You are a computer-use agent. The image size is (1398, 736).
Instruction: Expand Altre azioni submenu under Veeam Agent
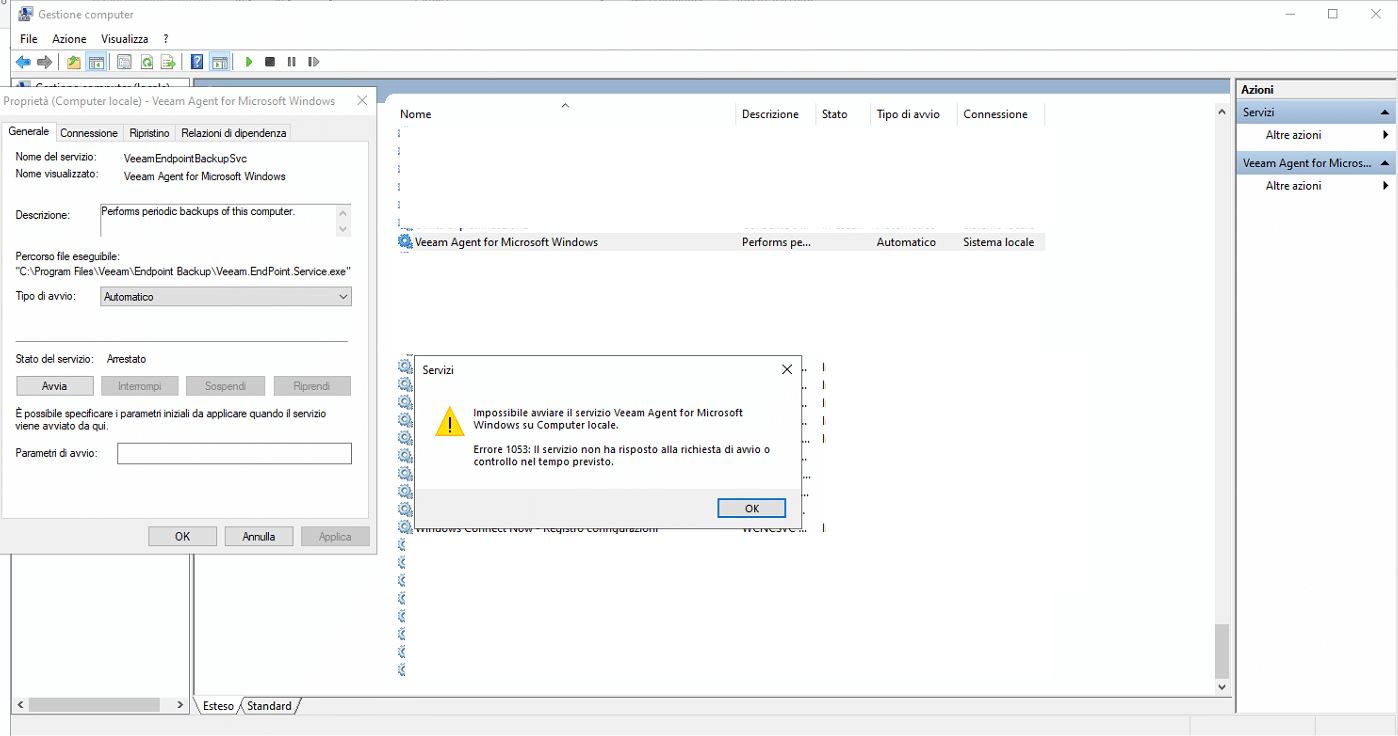(x=1385, y=186)
